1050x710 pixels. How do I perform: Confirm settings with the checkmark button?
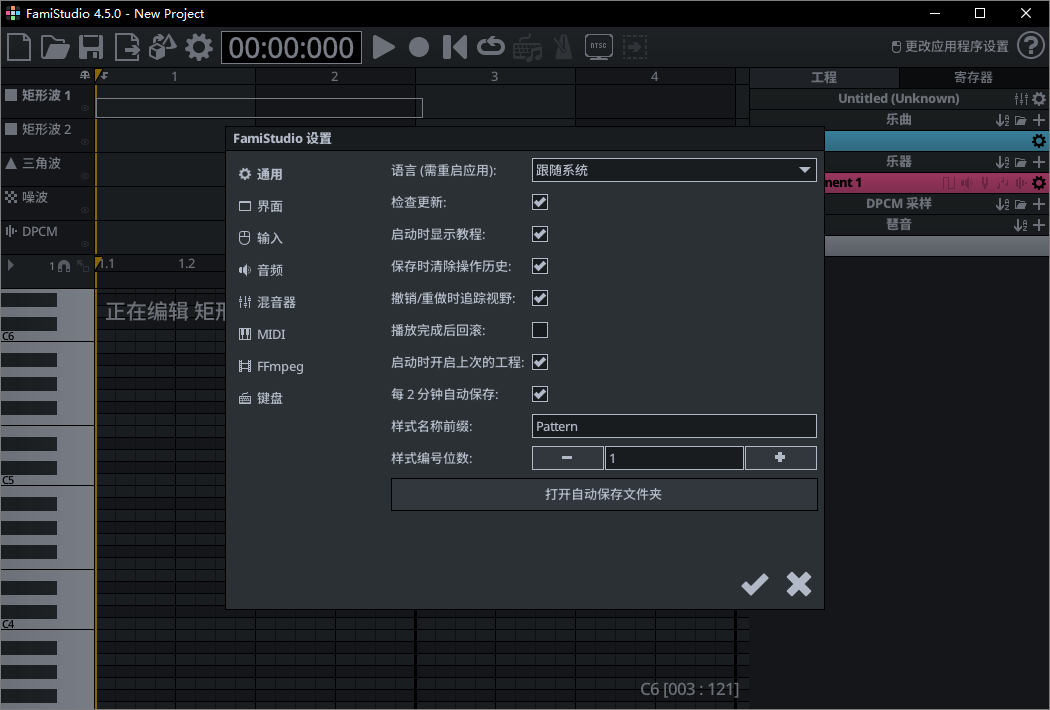(755, 584)
